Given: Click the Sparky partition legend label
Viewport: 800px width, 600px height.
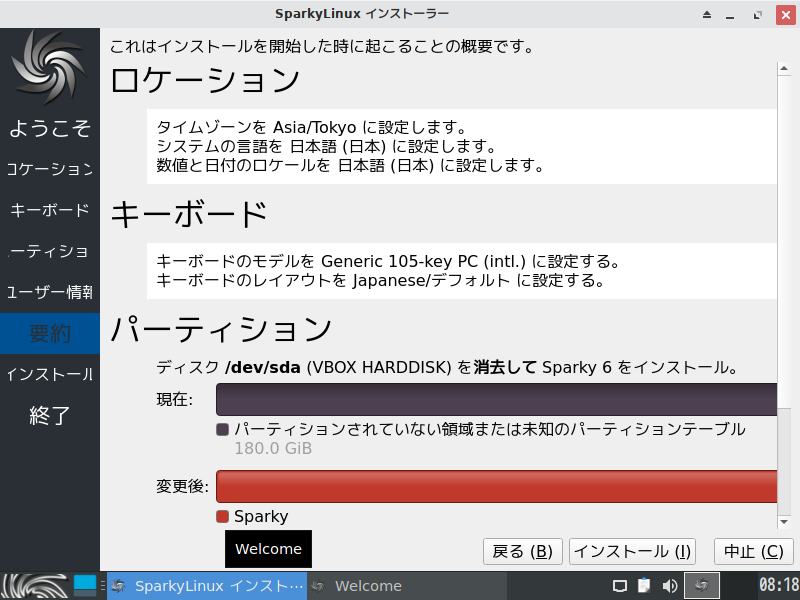Looking at the screenshot, I should tap(261, 516).
